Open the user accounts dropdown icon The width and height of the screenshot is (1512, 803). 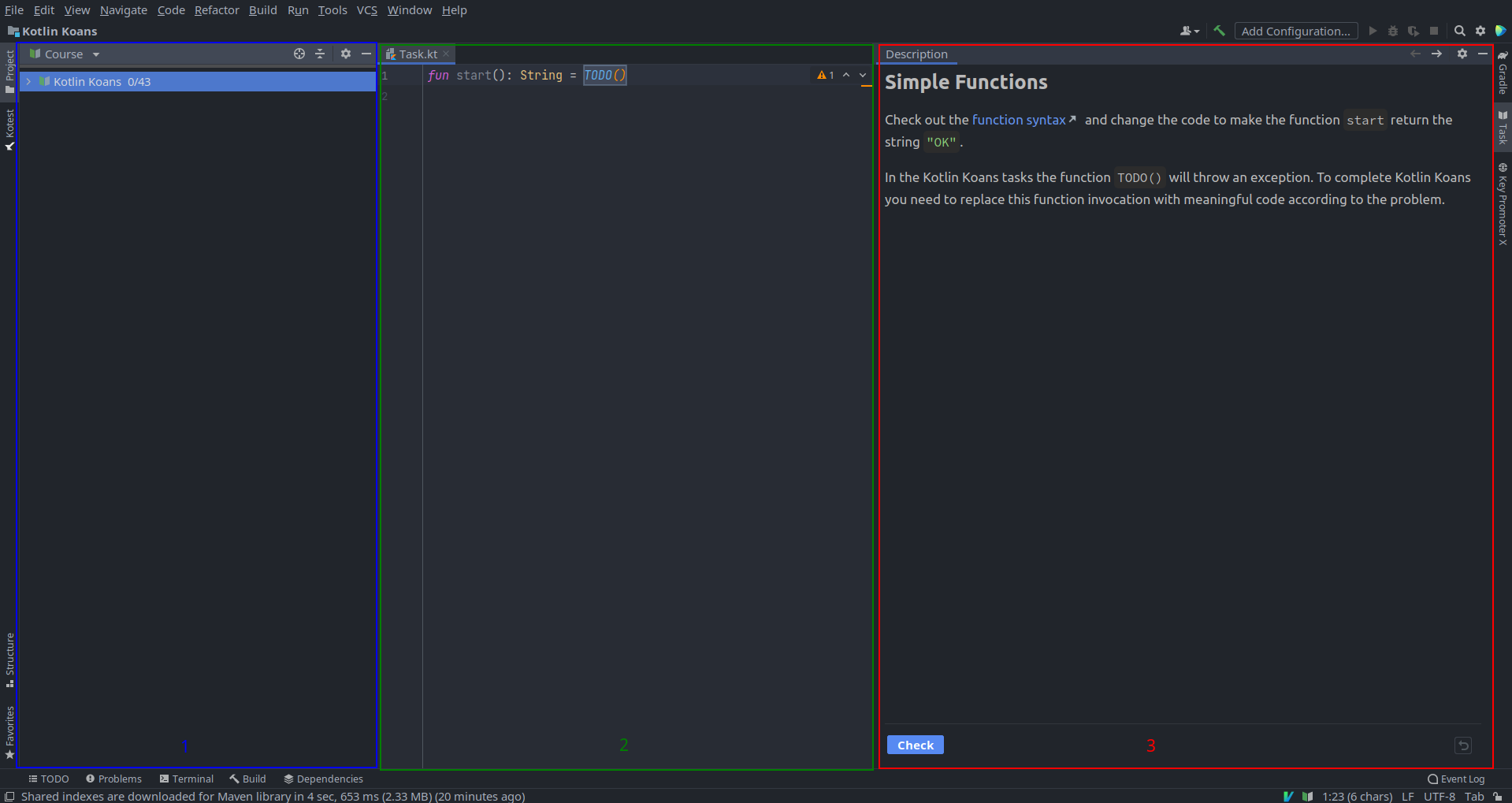coord(1189,31)
